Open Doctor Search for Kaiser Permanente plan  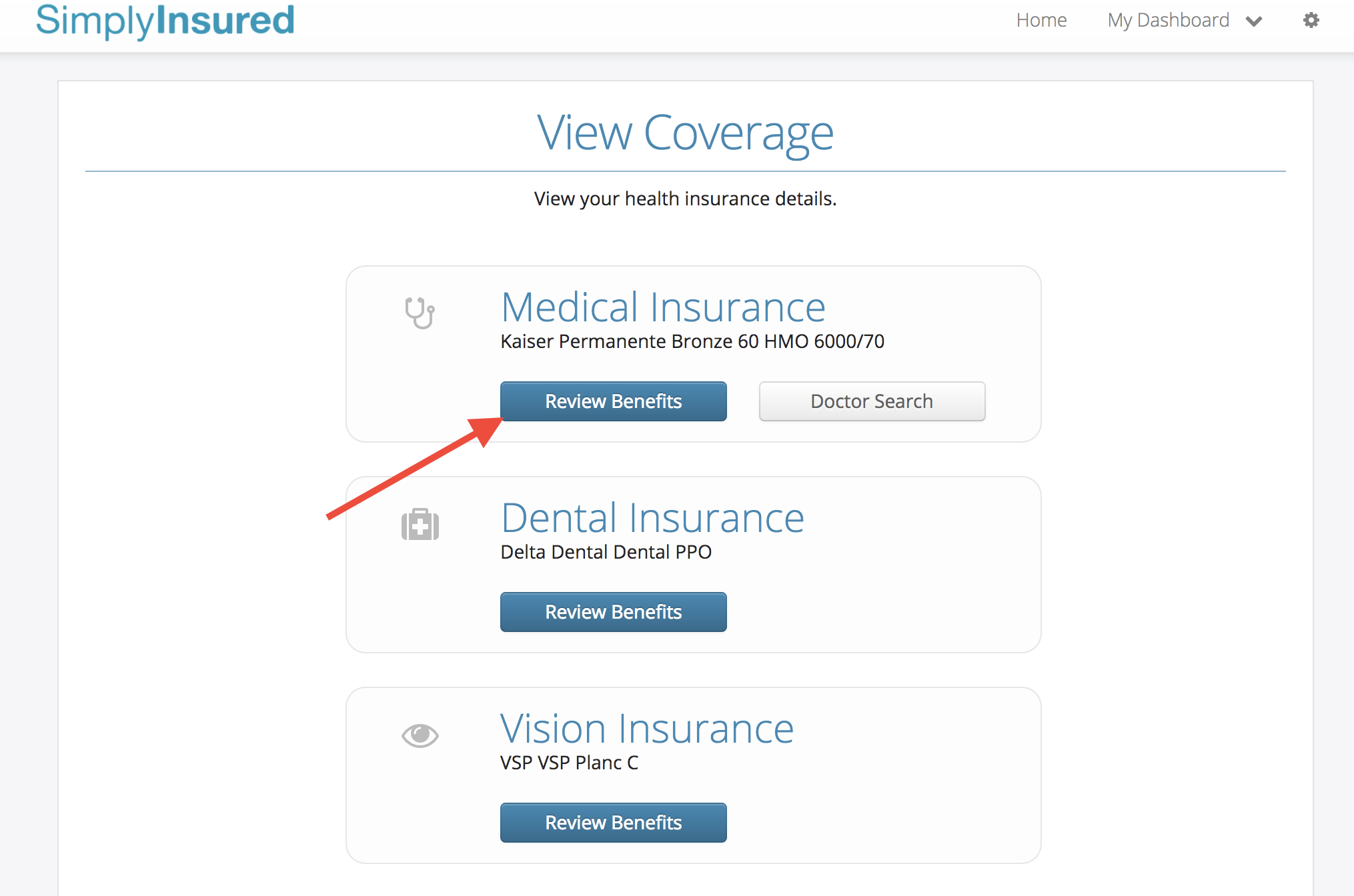[x=871, y=401]
